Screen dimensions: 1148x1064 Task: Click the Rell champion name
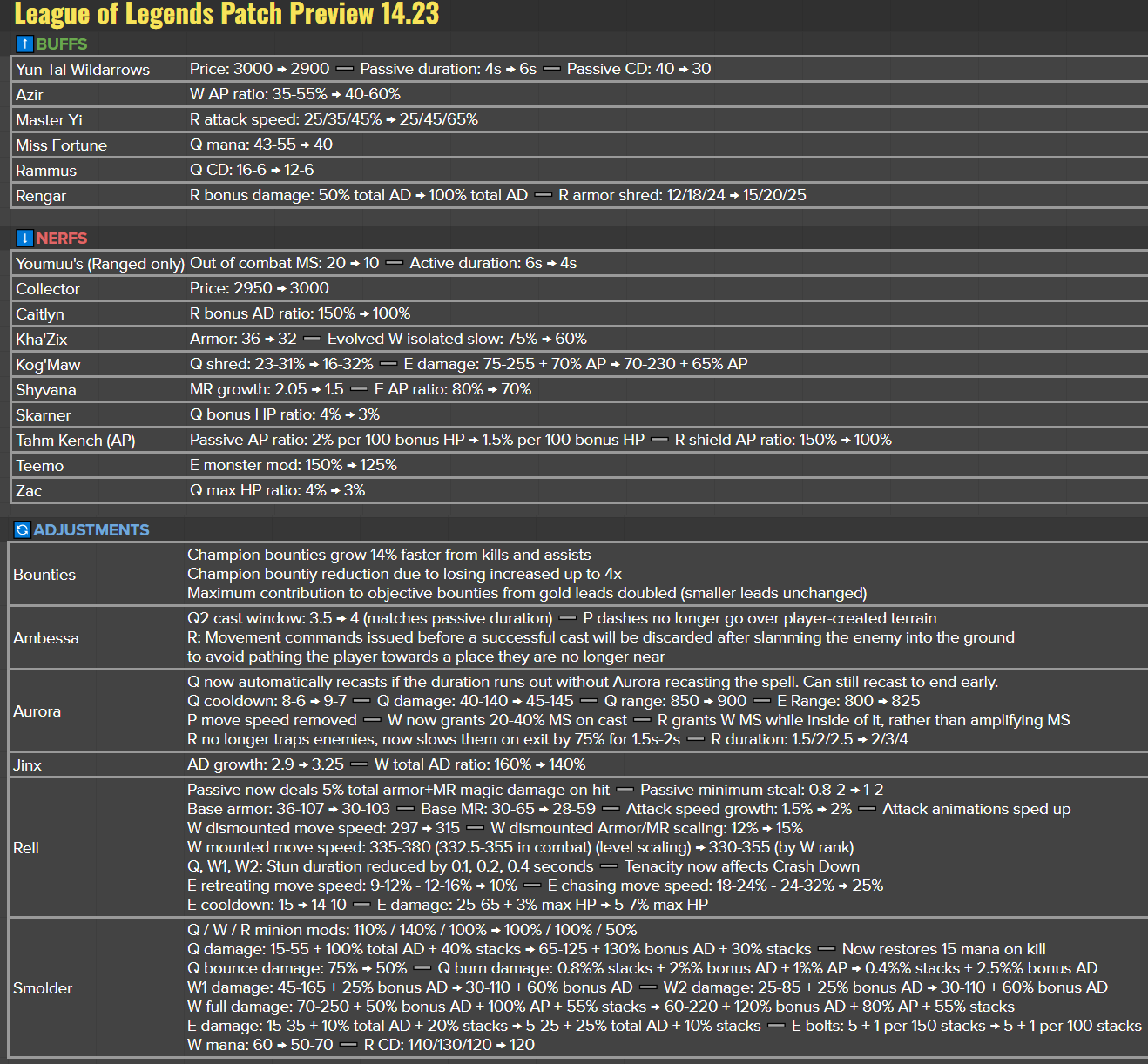point(26,848)
